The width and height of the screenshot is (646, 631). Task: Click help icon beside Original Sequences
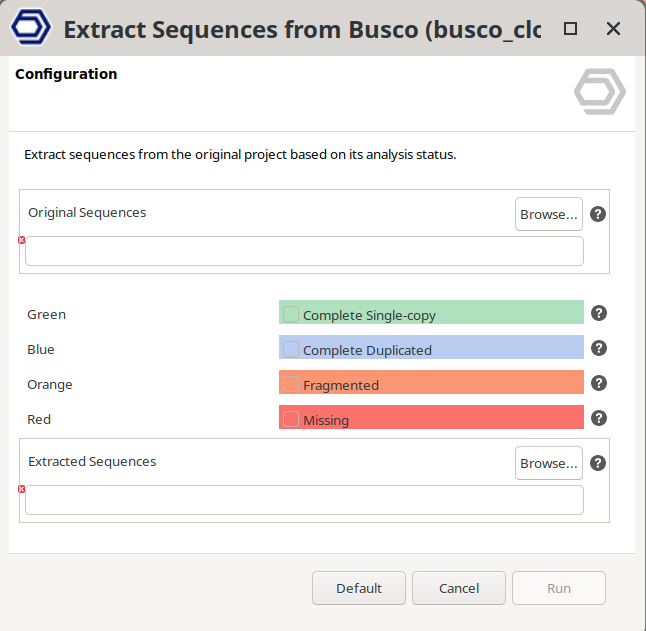(598, 214)
